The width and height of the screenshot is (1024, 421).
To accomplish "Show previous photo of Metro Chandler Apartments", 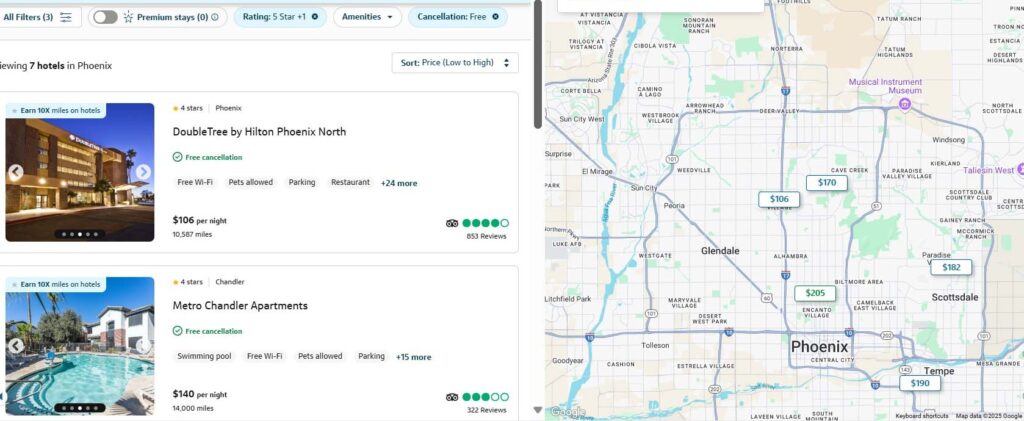I will (16, 346).
